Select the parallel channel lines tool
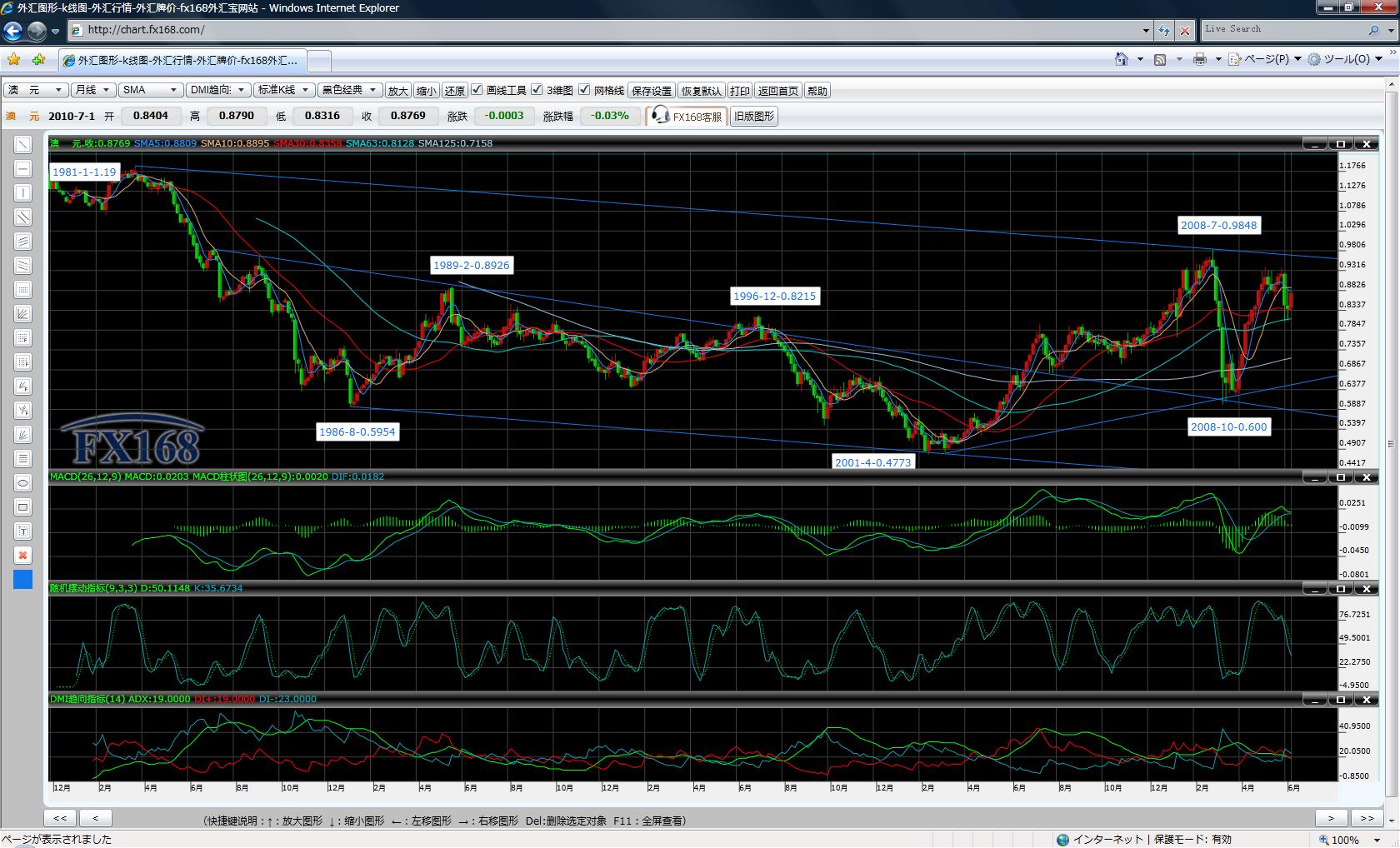 (23, 217)
